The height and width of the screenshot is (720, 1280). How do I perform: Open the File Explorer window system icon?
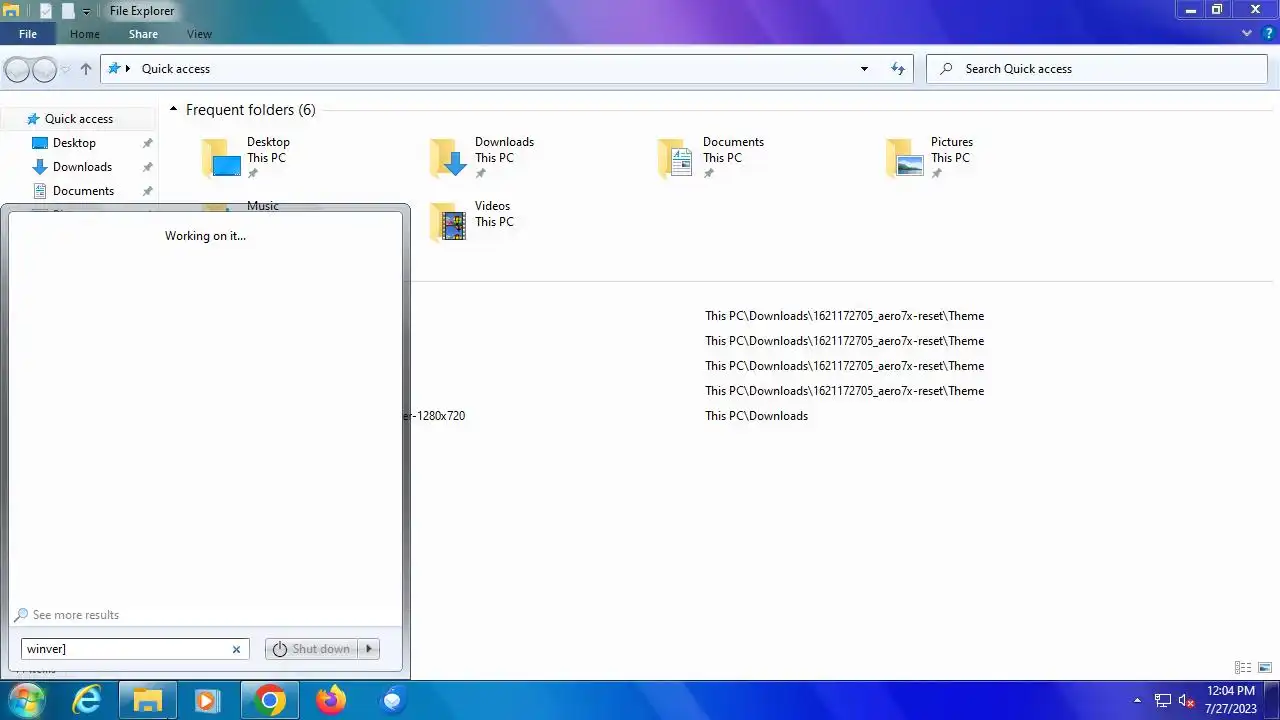(x=11, y=11)
